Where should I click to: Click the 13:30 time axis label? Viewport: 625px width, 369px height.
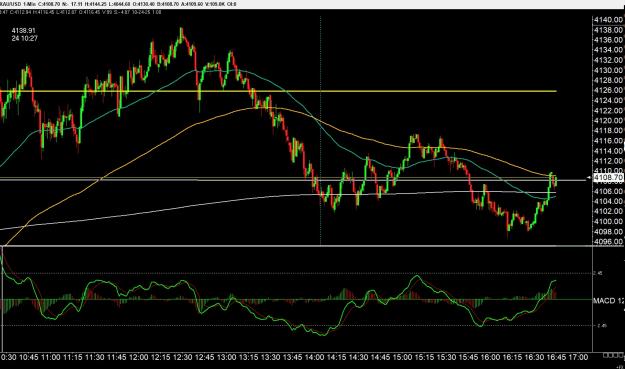(x=270, y=357)
